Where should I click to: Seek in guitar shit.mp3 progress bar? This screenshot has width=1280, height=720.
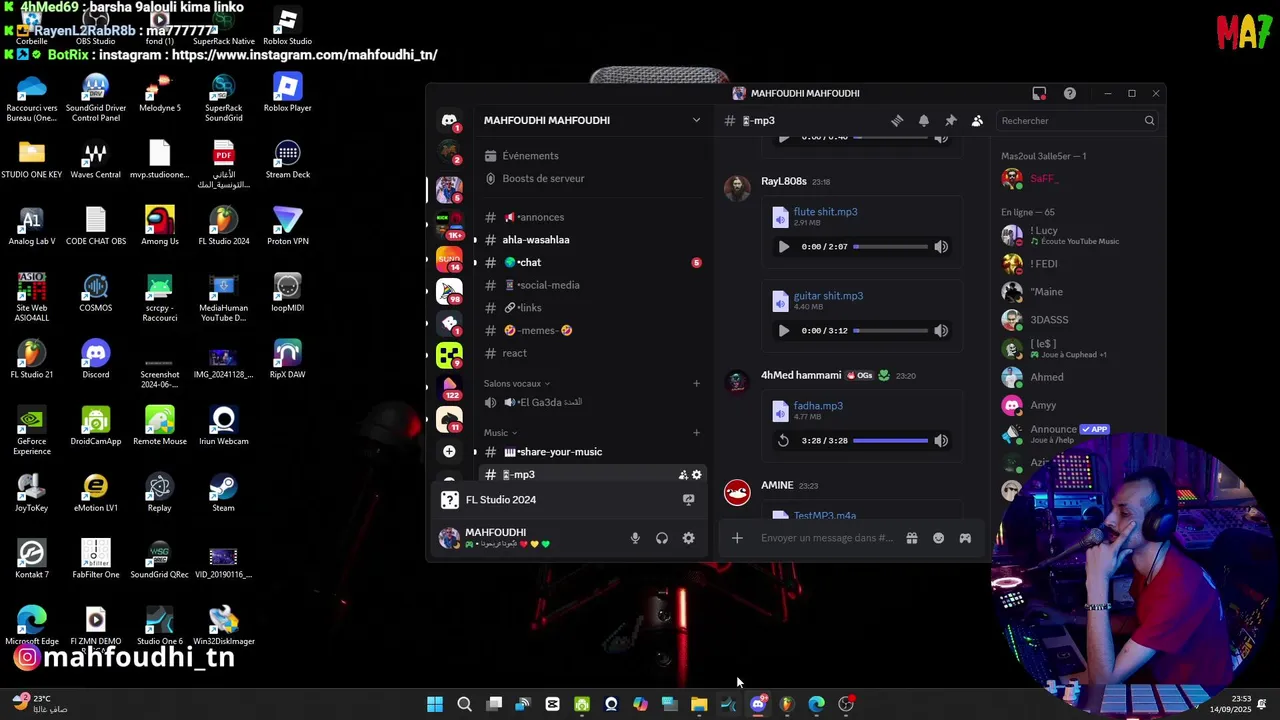tap(890, 331)
